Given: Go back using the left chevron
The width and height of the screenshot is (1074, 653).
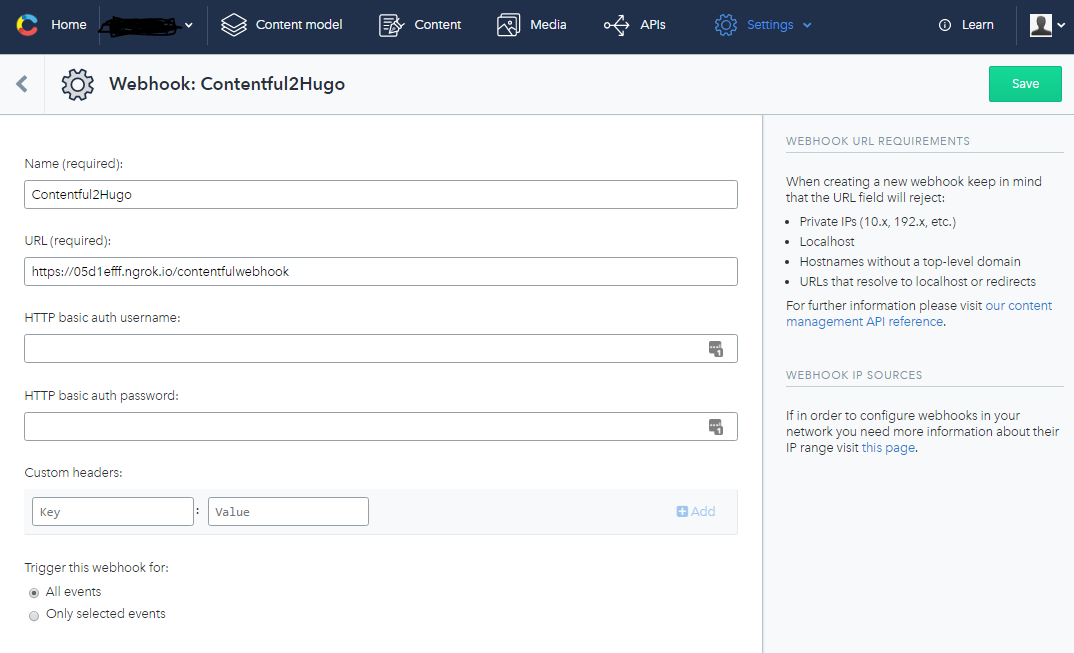Looking at the screenshot, I should (x=22, y=84).
